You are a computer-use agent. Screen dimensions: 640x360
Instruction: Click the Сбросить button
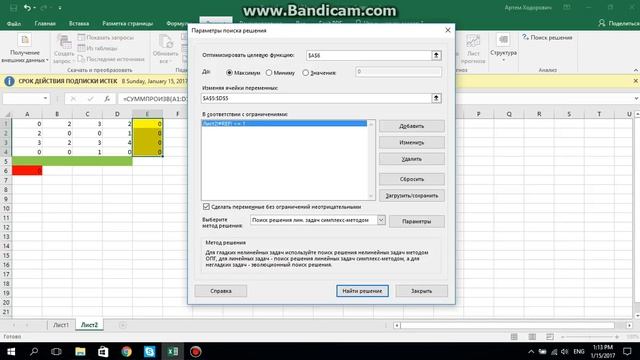tap(411, 179)
